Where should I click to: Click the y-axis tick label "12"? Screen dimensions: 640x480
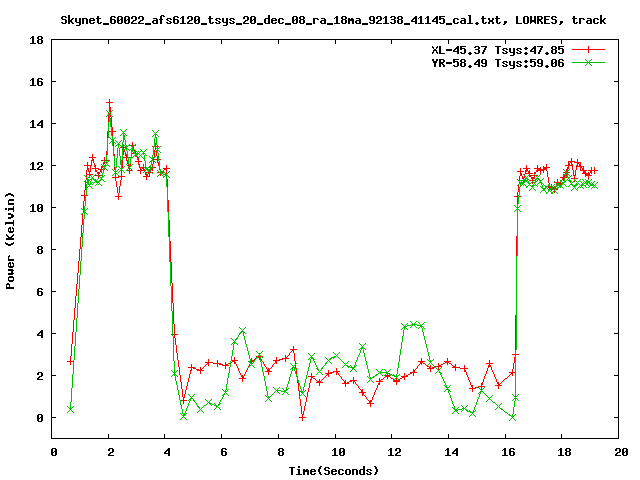36,166
